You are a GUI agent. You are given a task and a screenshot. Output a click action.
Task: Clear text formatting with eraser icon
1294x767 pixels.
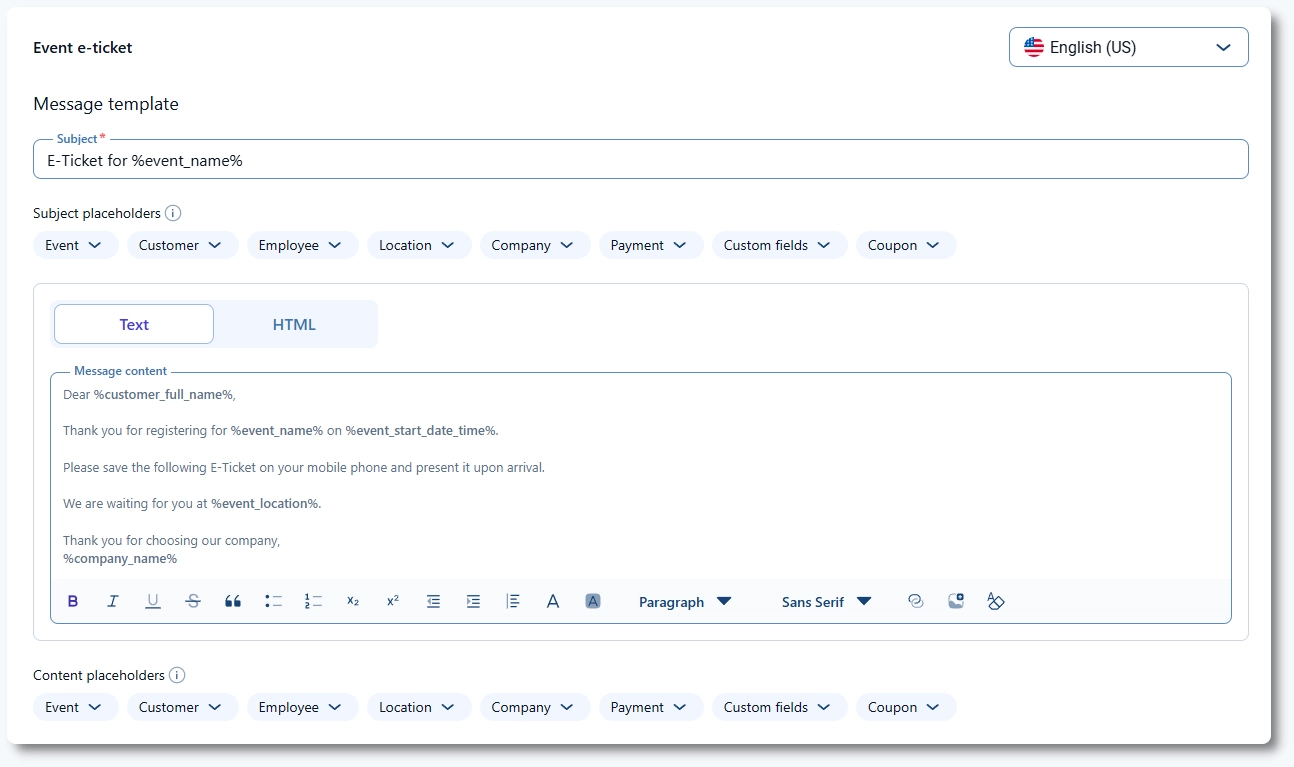click(995, 601)
